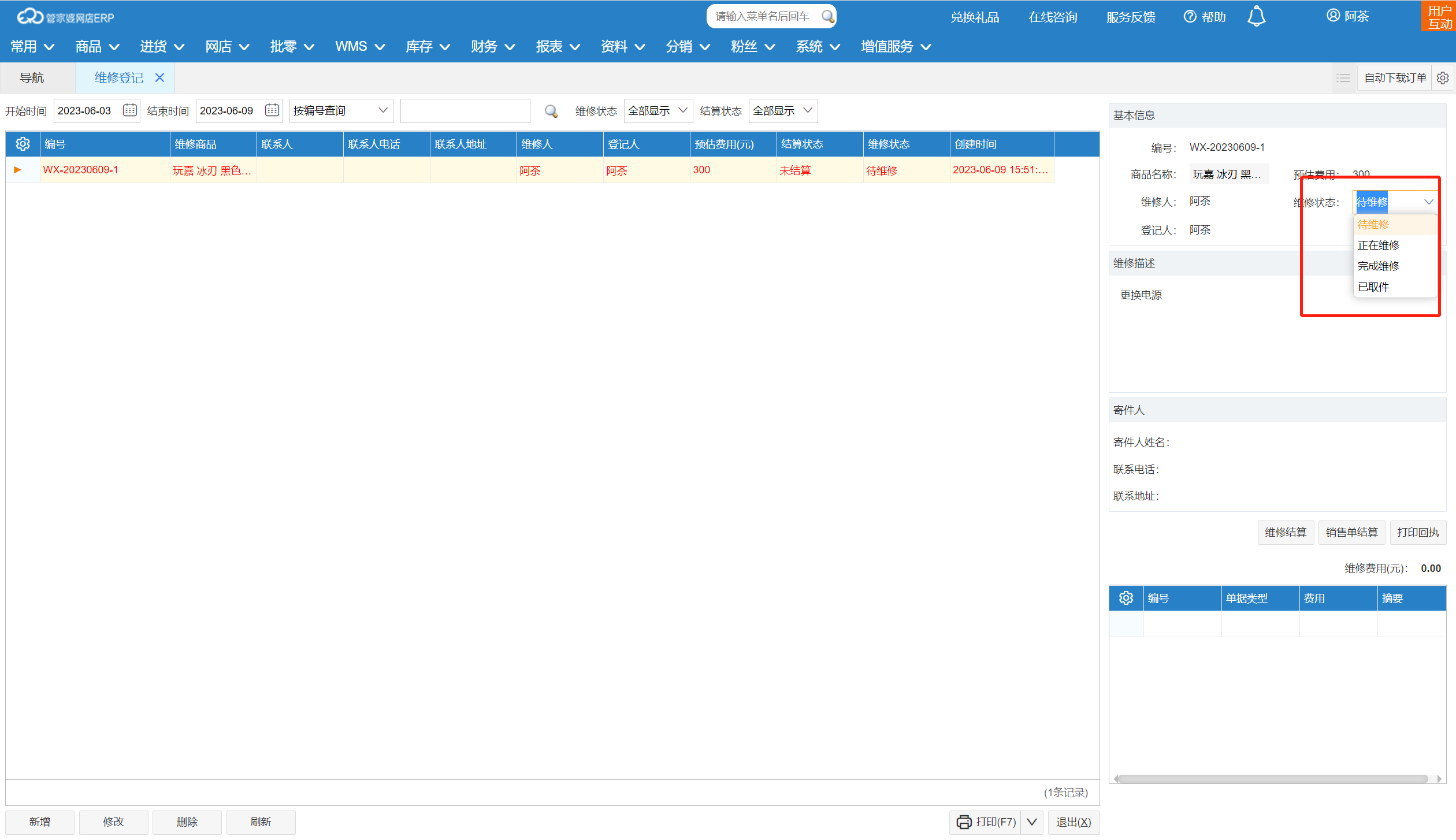Image resolution: width=1456 pixels, height=840 pixels.
Task: Open the start date calendar picker
Action: coord(130,110)
